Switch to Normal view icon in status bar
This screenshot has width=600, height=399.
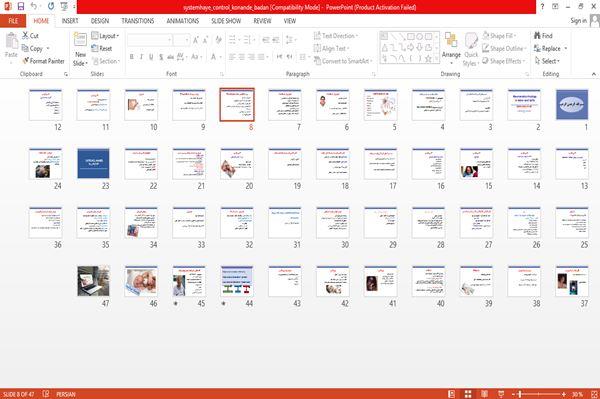pos(452,394)
